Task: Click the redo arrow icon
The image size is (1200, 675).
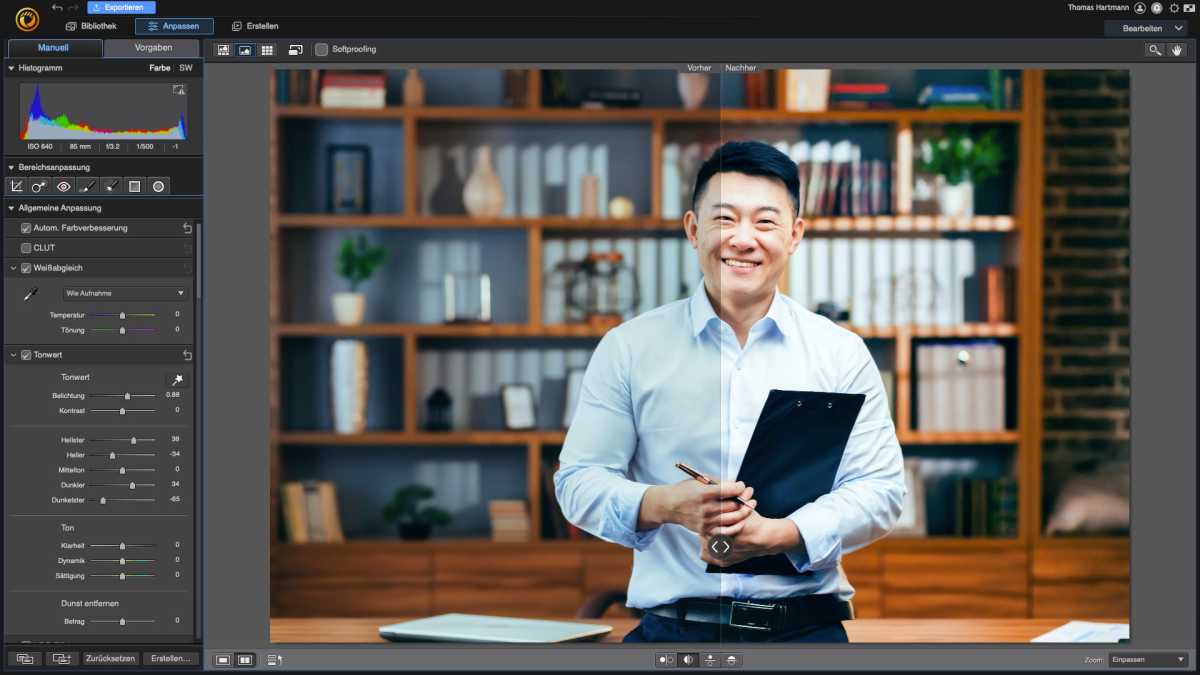Action: click(73, 8)
